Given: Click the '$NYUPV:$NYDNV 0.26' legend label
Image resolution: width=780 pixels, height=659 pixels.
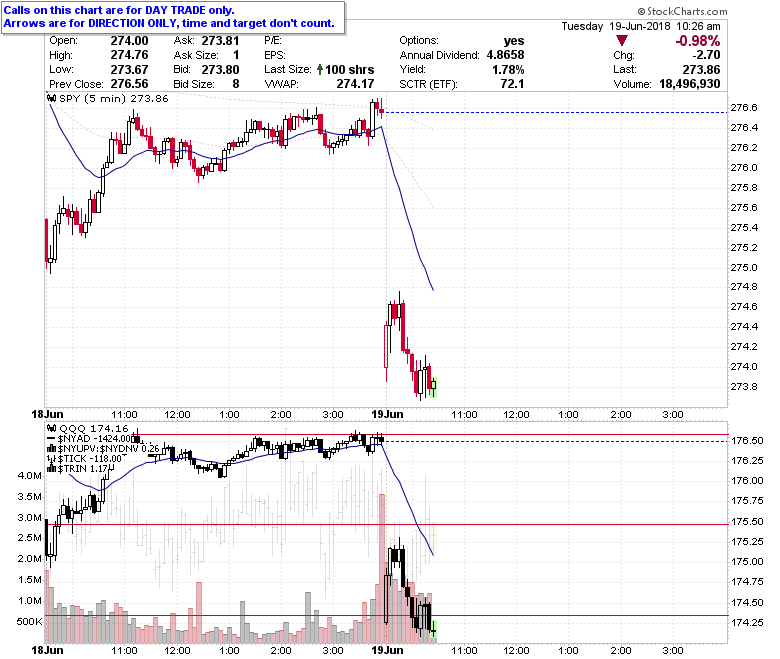Looking at the screenshot, I should coord(108,449).
